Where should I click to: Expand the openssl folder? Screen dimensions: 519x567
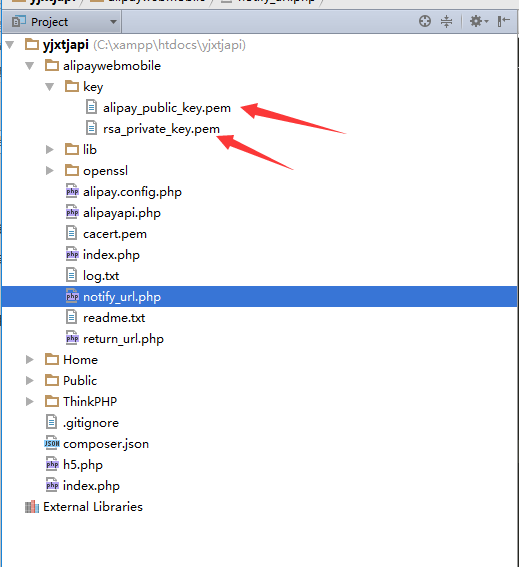[x=50, y=171]
